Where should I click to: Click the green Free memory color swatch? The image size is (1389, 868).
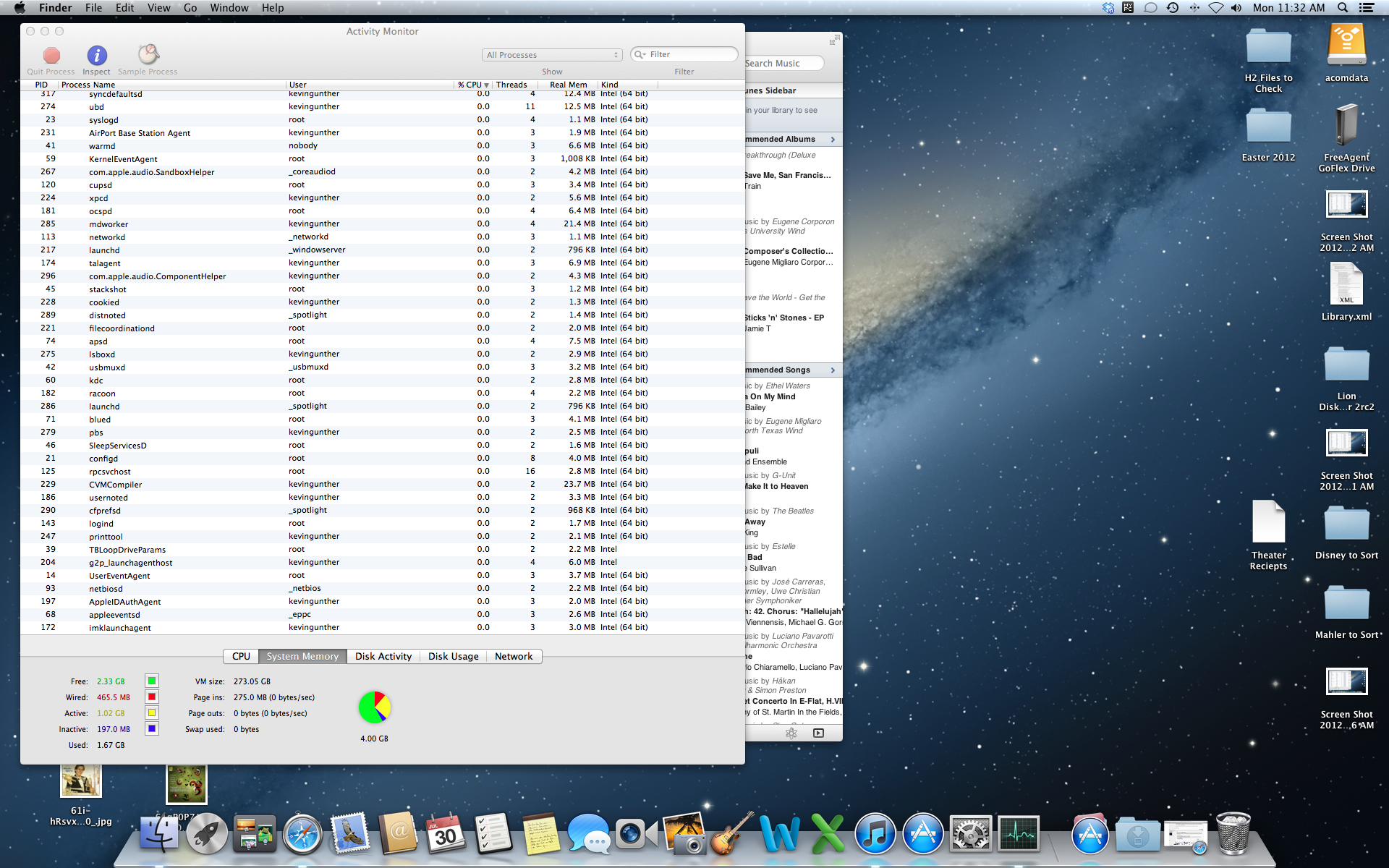[151, 681]
